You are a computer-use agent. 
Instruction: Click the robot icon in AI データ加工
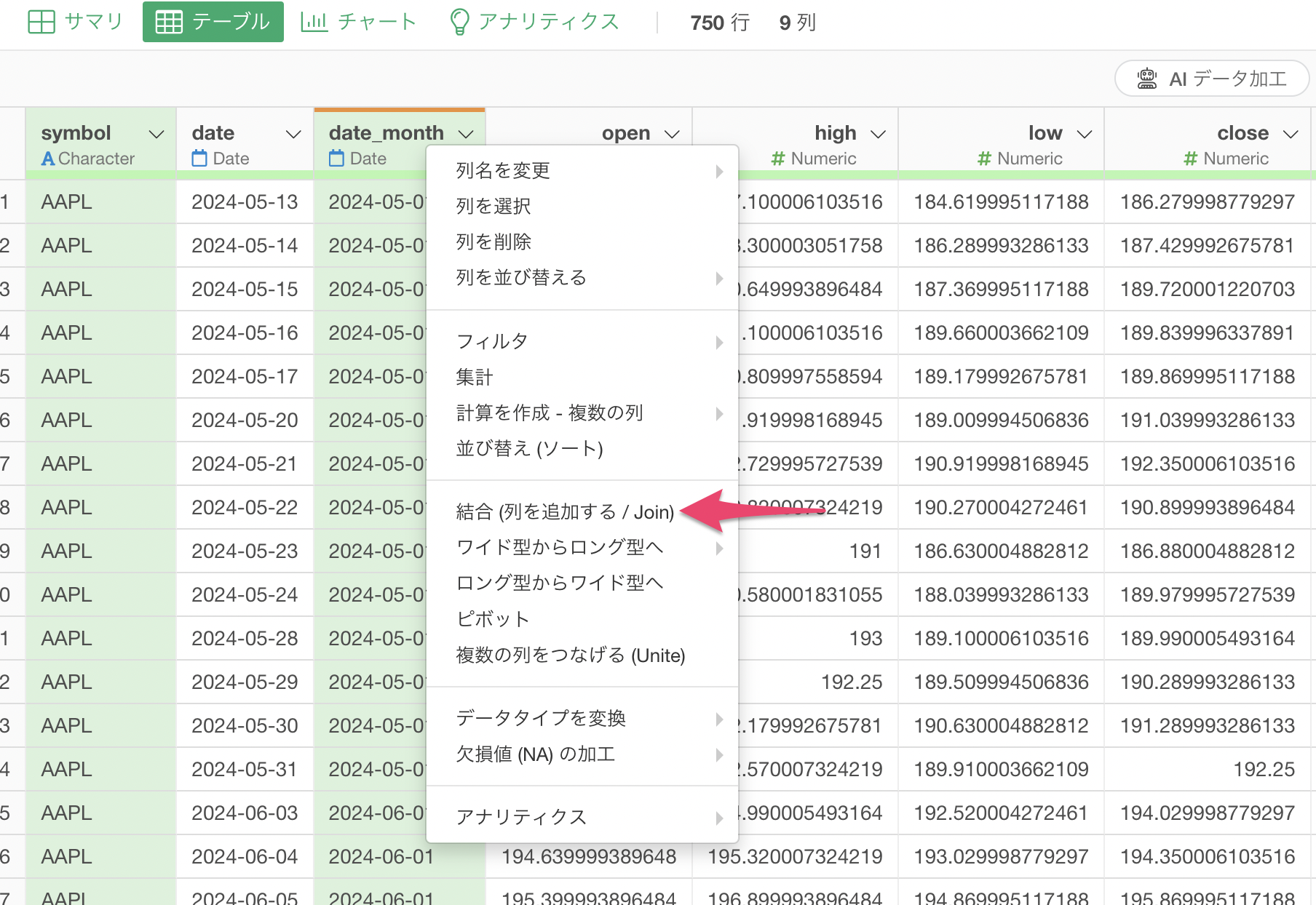(1147, 79)
